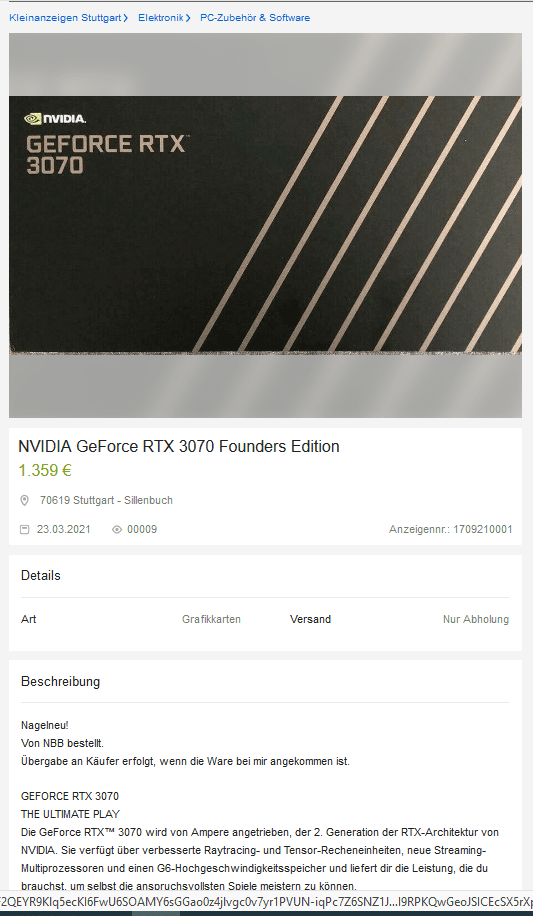Click the 70619 Stuttgart - Sillenbuch location
Viewport: 533px width, 916px height.
pos(106,501)
